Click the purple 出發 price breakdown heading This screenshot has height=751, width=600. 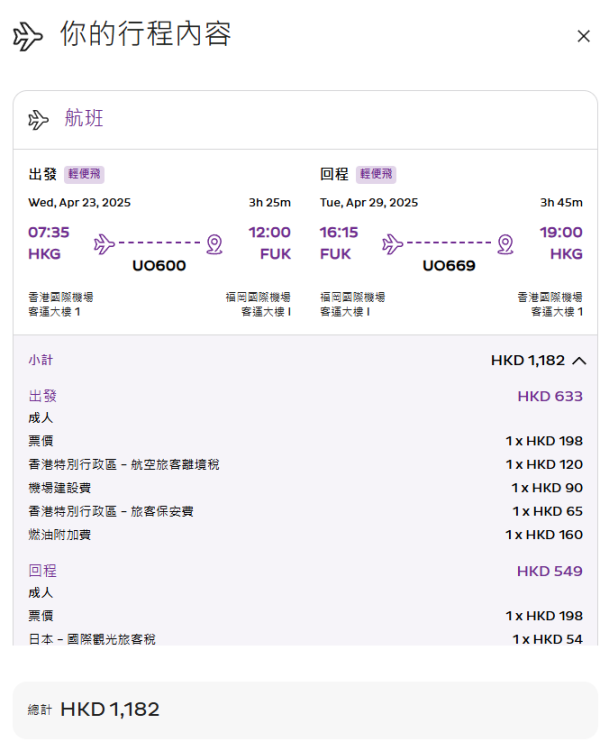pos(43,397)
